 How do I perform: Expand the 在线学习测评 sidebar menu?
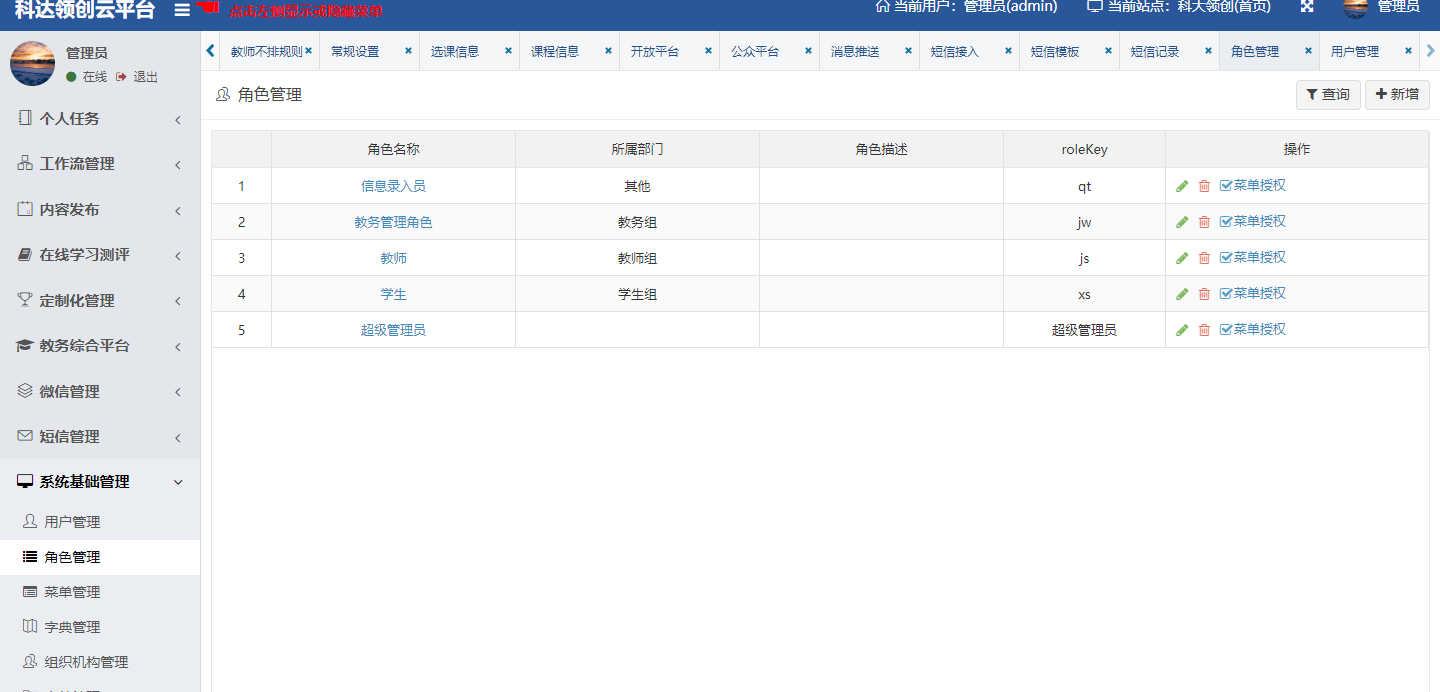[x=100, y=255]
